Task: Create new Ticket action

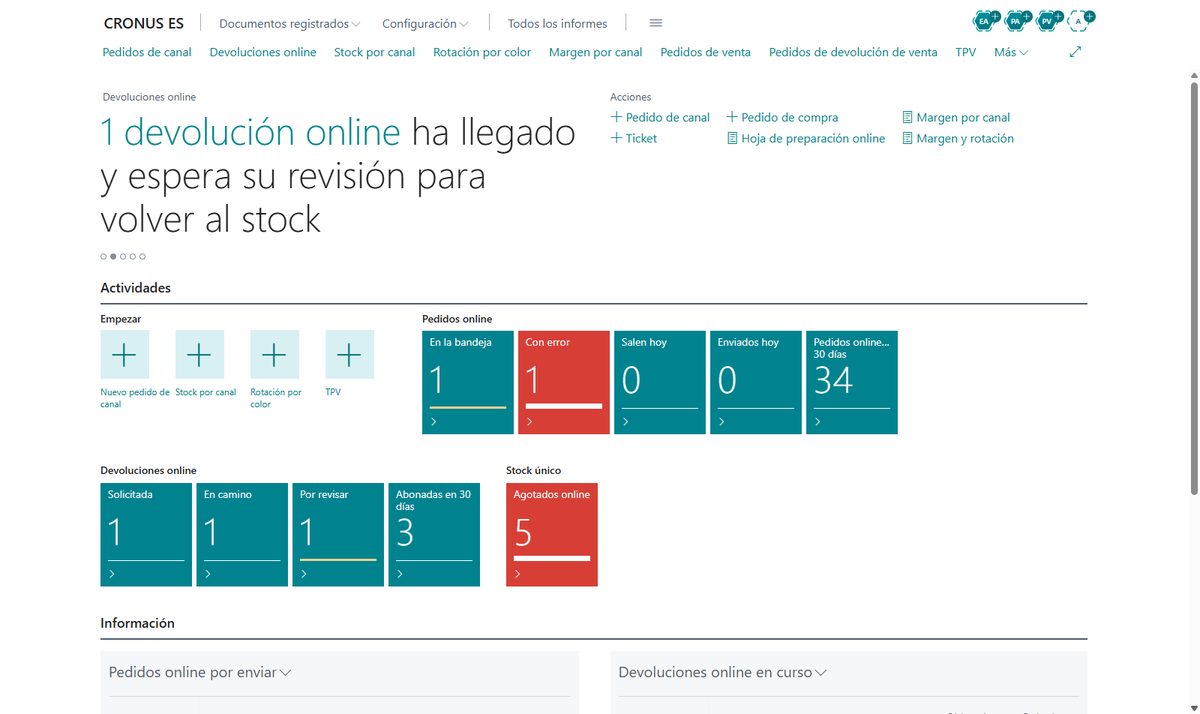Action: point(634,138)
